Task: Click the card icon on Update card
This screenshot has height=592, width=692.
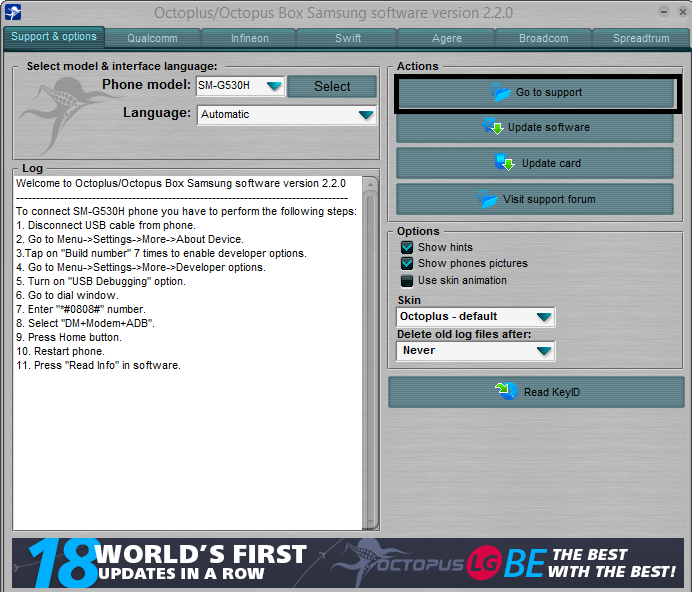Action: [504, 162]
